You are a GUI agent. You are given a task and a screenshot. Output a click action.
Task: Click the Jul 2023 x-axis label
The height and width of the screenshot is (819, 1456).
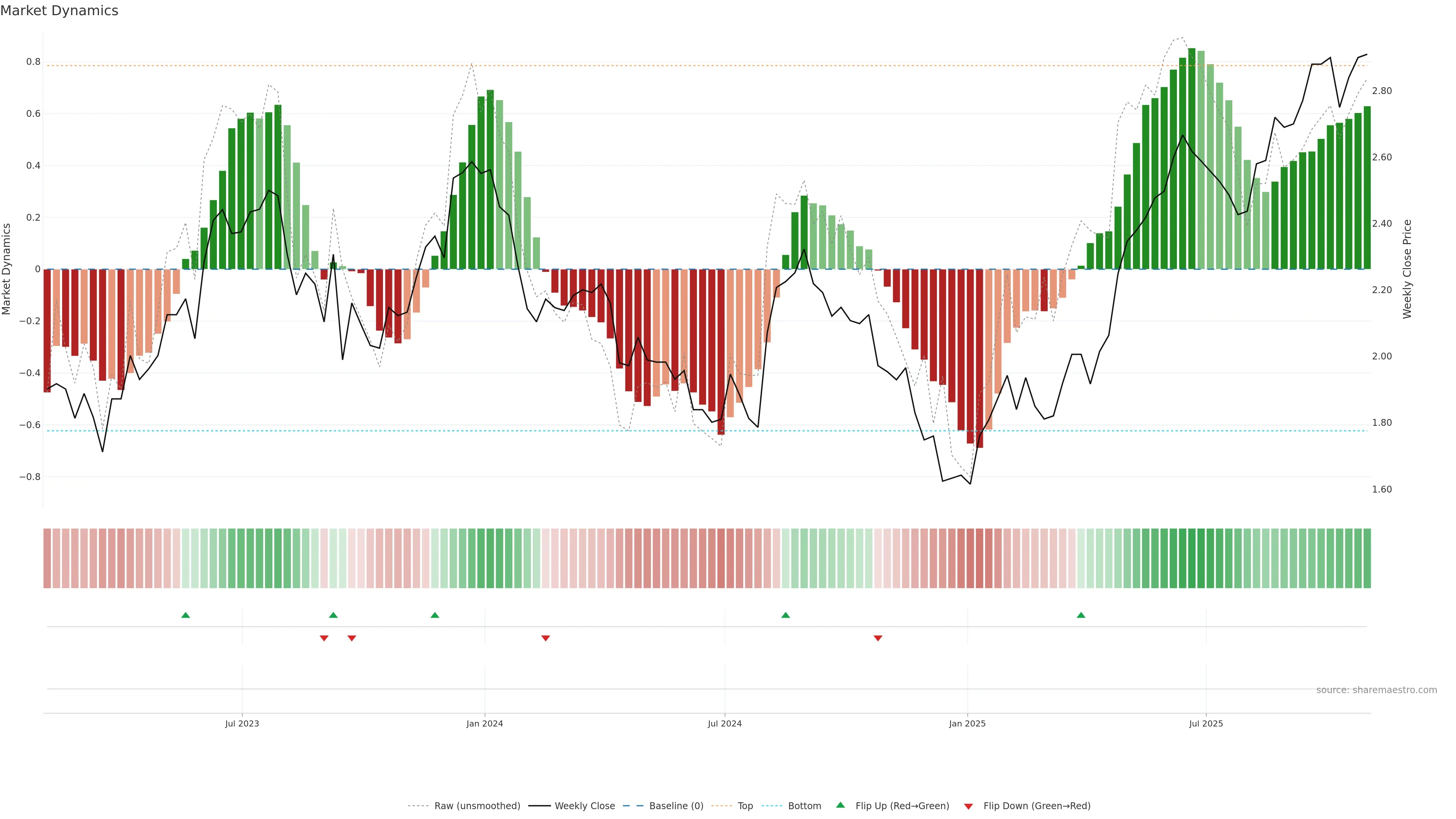point(242,723)
